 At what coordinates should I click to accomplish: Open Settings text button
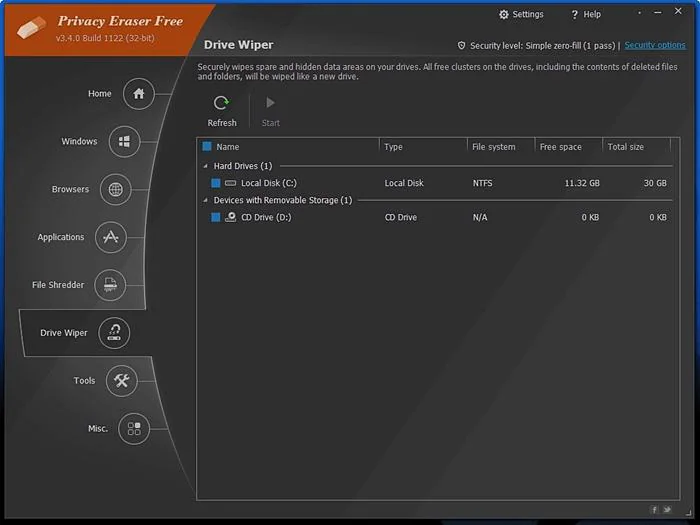528,14
